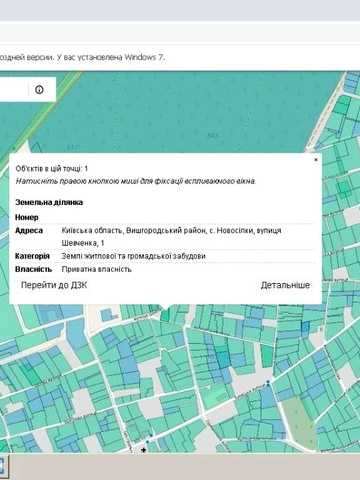The height and width of the screenshot is (480, 360).
Task: Click the Власність field label
Action: pyautogui.click(x=33, y=269)
